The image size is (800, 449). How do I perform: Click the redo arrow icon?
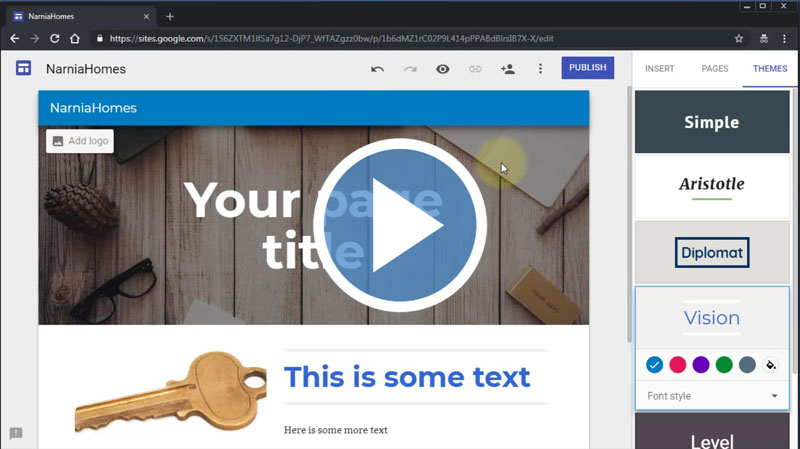click(x=410, y=69)
